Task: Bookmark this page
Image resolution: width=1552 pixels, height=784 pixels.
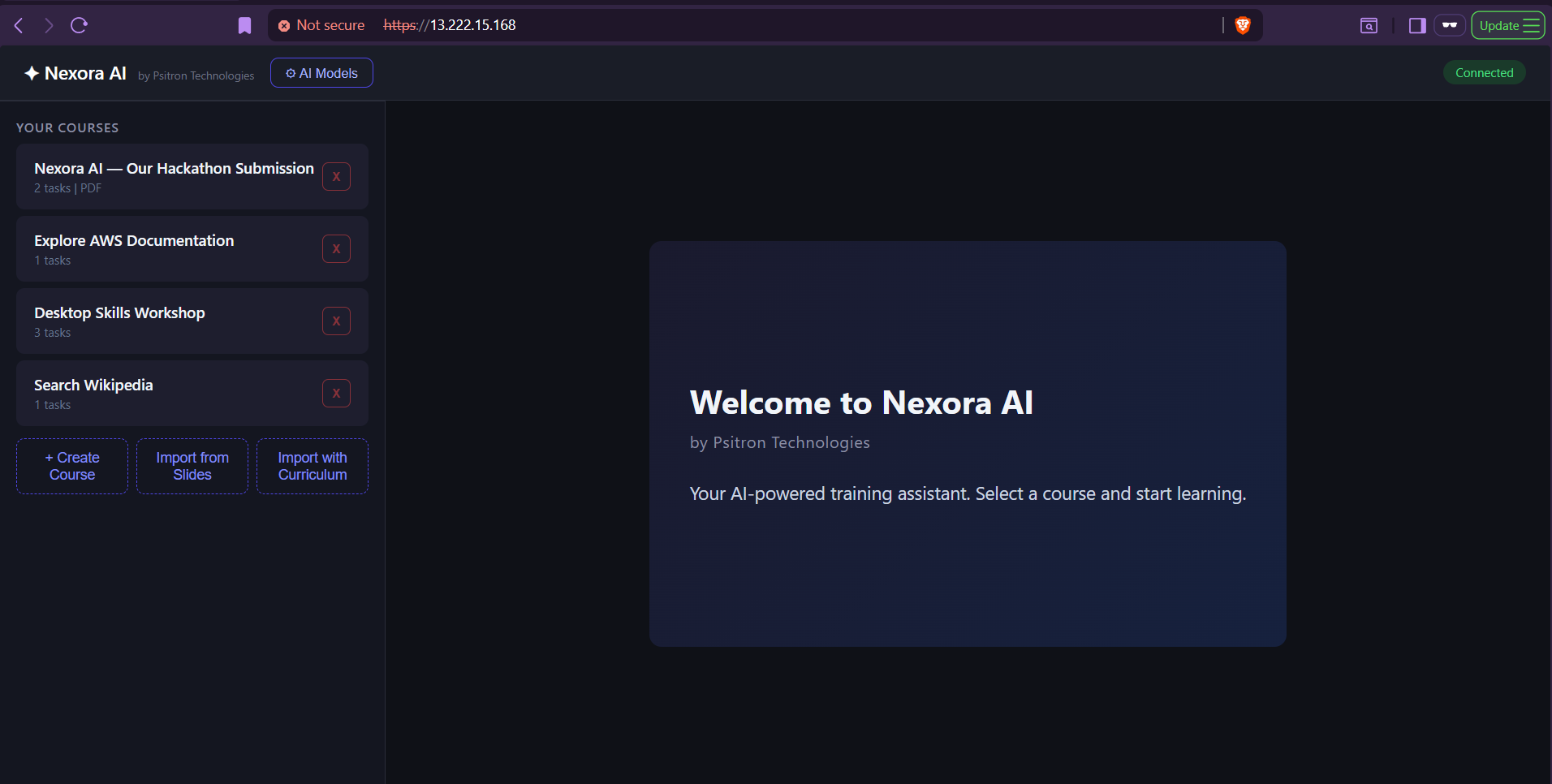Action: (244, 26)
